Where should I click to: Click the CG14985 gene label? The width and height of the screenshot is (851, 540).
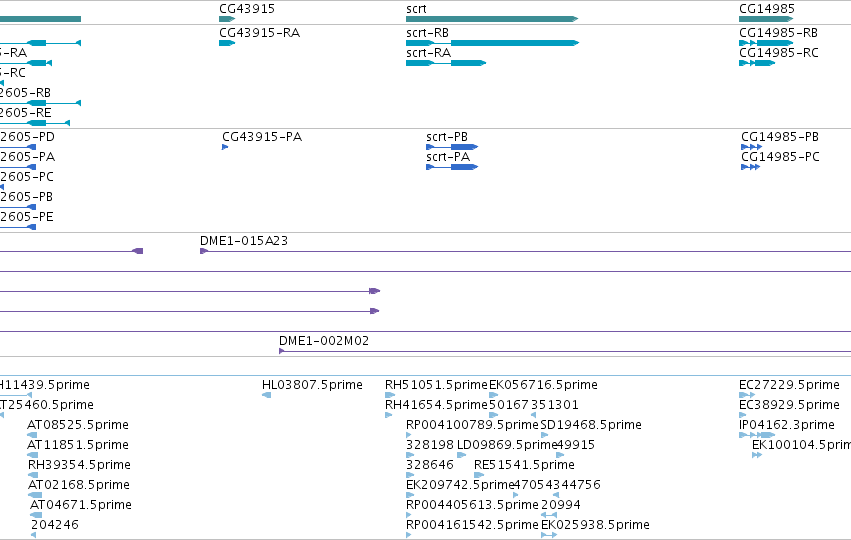766,9
